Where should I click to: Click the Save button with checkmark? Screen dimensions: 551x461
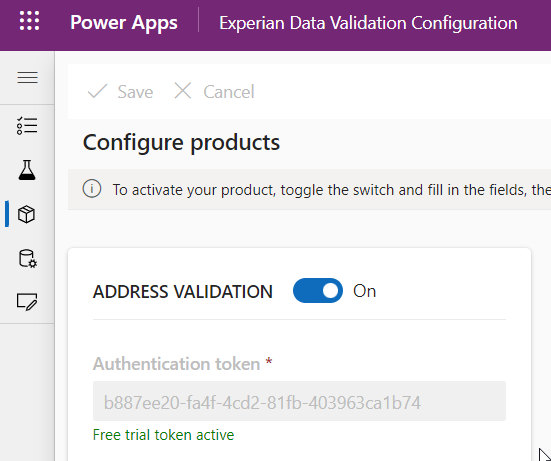coord(120,92)
